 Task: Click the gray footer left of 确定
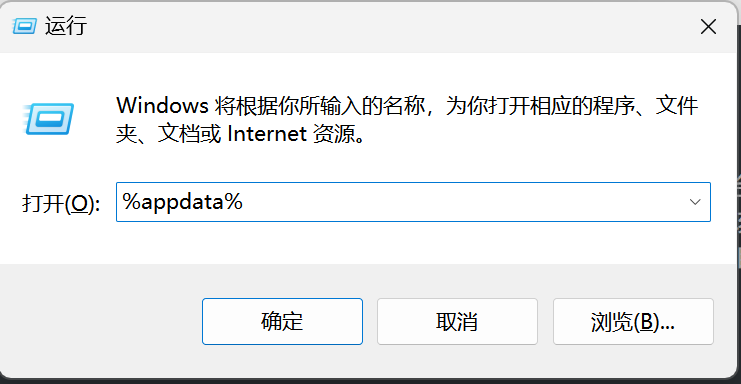102,321
